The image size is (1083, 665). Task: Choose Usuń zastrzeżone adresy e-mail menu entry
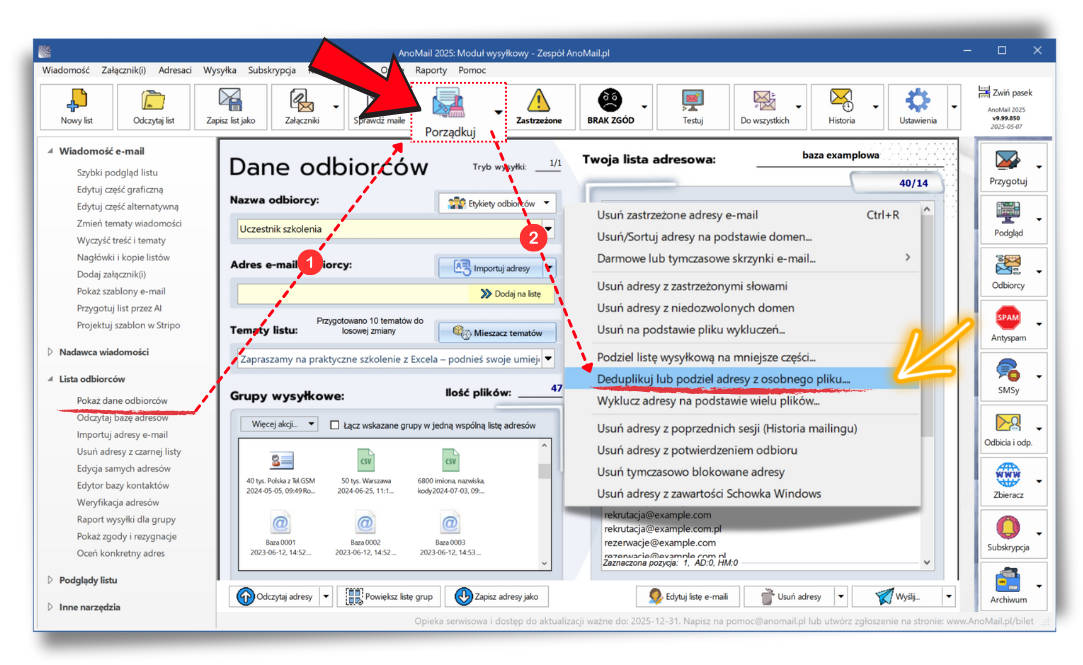[743, 215]
